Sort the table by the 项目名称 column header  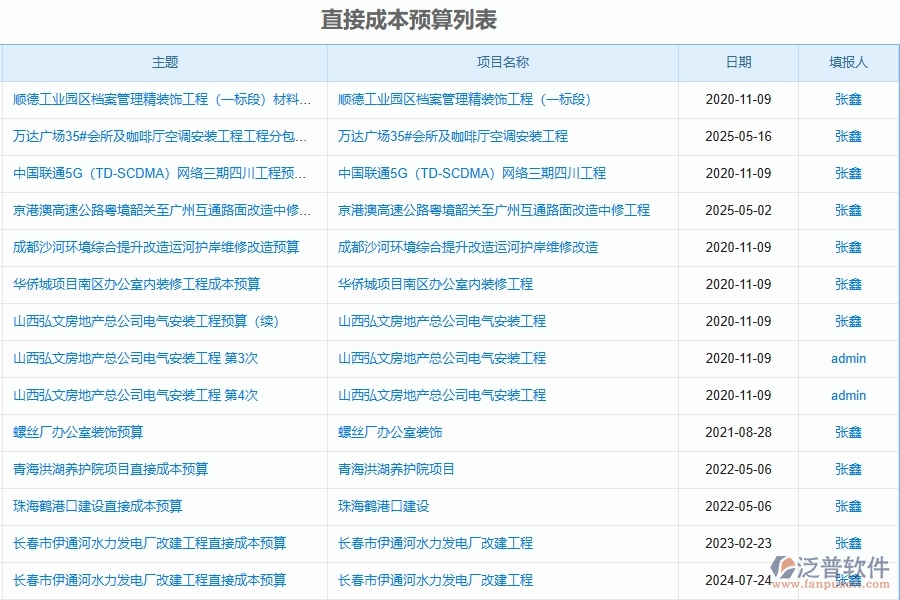coord(503,61)
